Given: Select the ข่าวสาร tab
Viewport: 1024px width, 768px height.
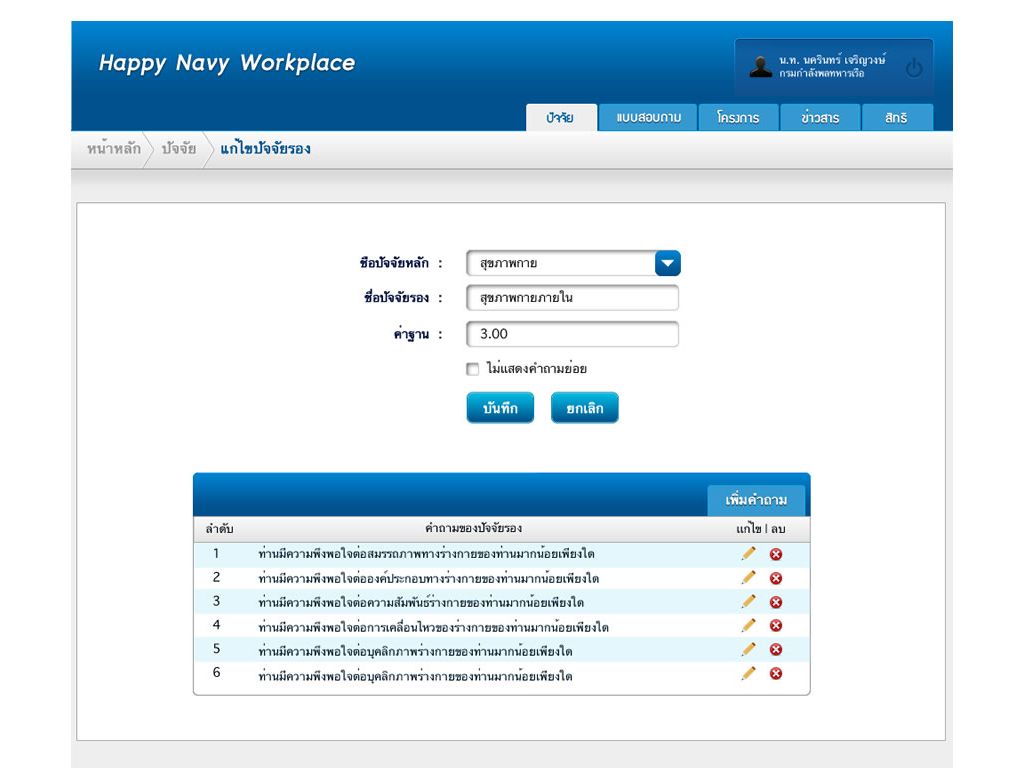Looking at the screenshot, I should (820, 118).
